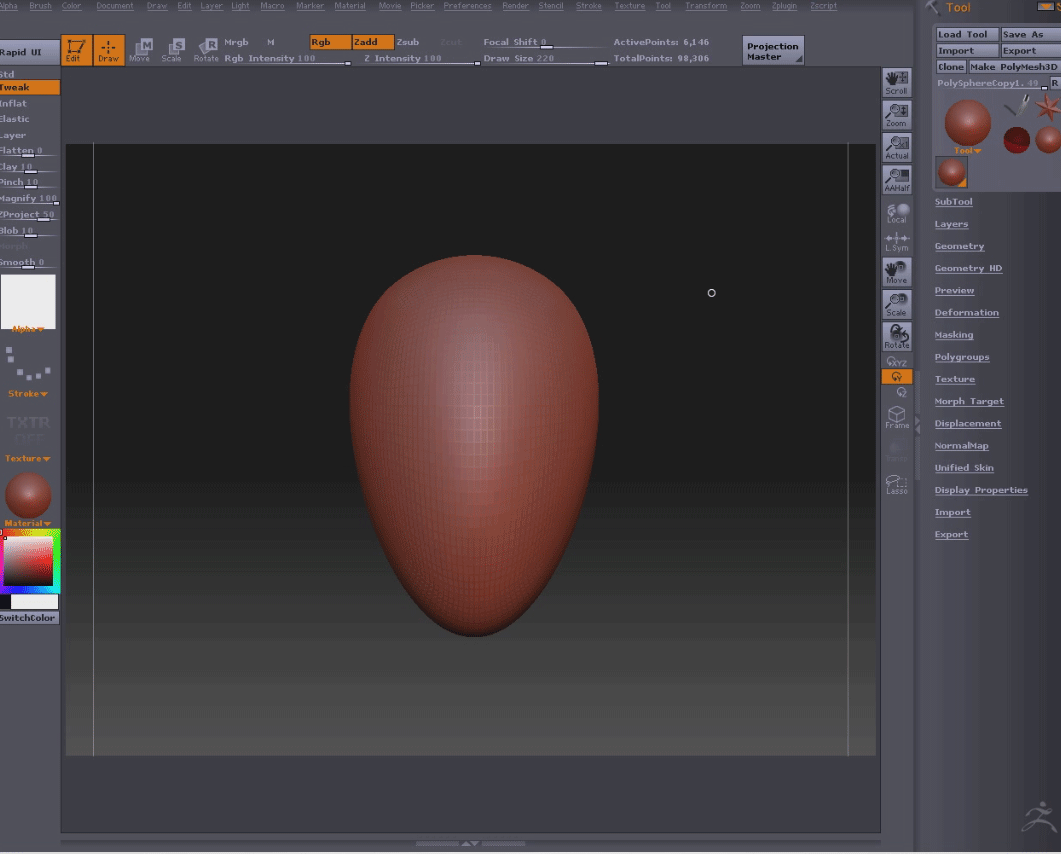Select the Draw mode icon
This screenshot has height=854, width=1061.
coord(108,50)
